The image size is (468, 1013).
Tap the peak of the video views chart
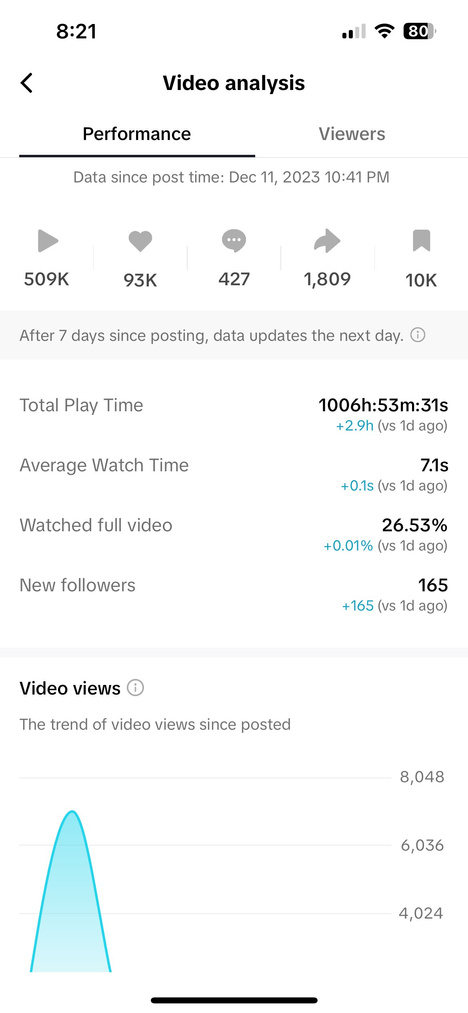72,811
